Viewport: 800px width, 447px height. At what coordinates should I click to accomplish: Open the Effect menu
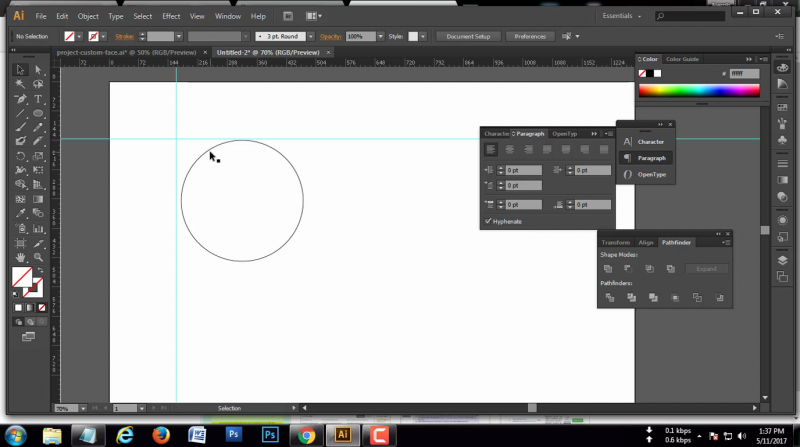(x=171, y=16)
